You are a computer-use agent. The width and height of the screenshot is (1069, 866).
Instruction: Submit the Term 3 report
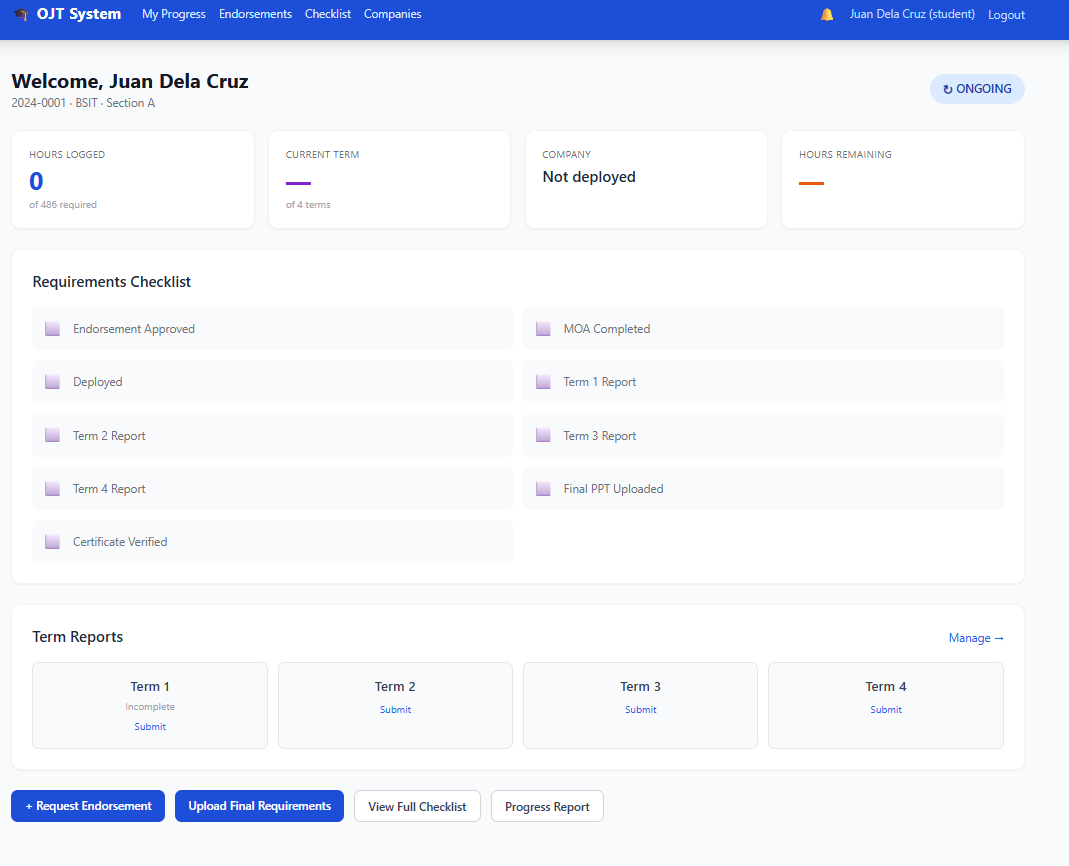pyautogui.click(x=641, y=710)
